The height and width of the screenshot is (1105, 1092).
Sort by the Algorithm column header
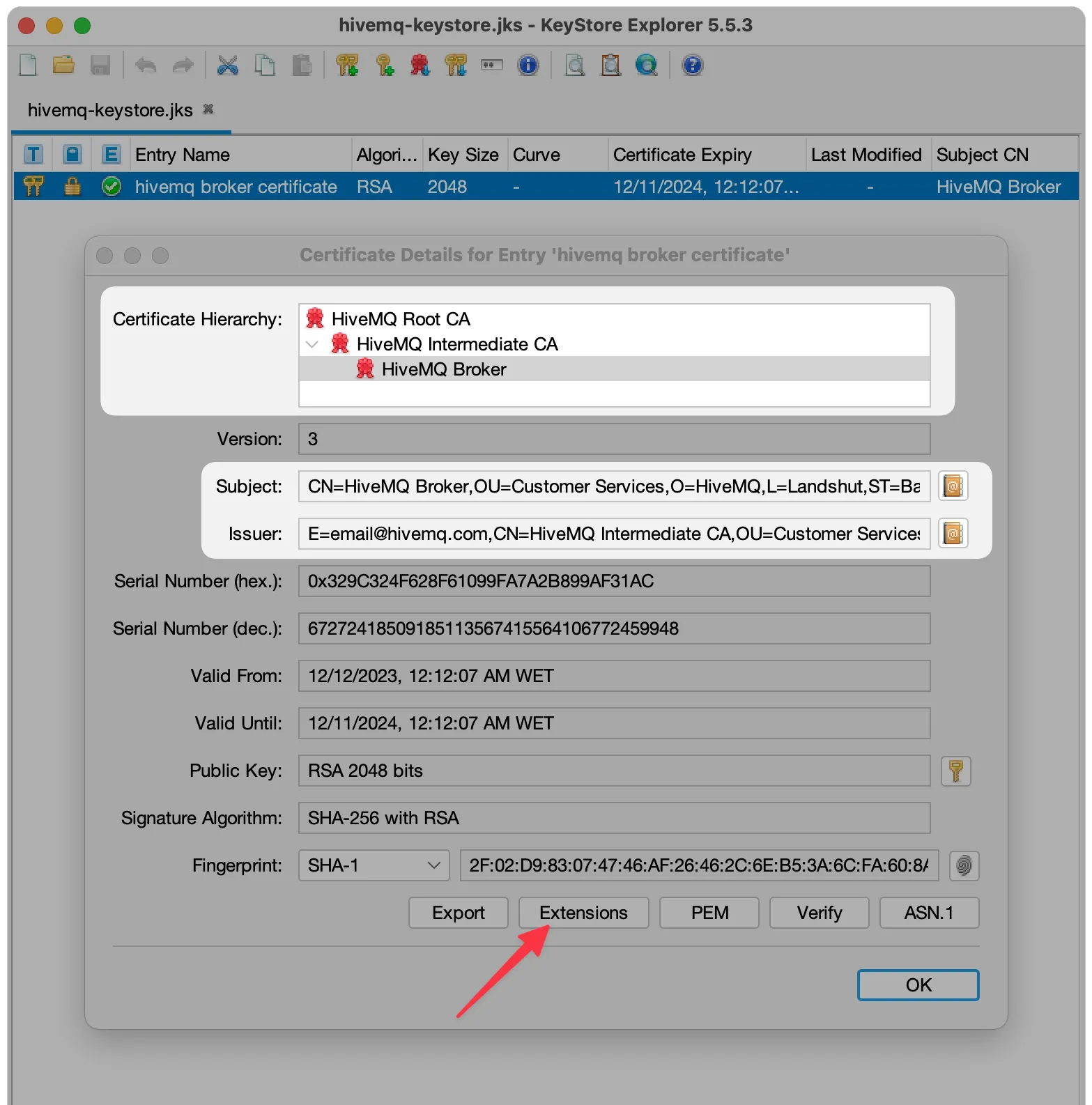click(x=387, y=155)
